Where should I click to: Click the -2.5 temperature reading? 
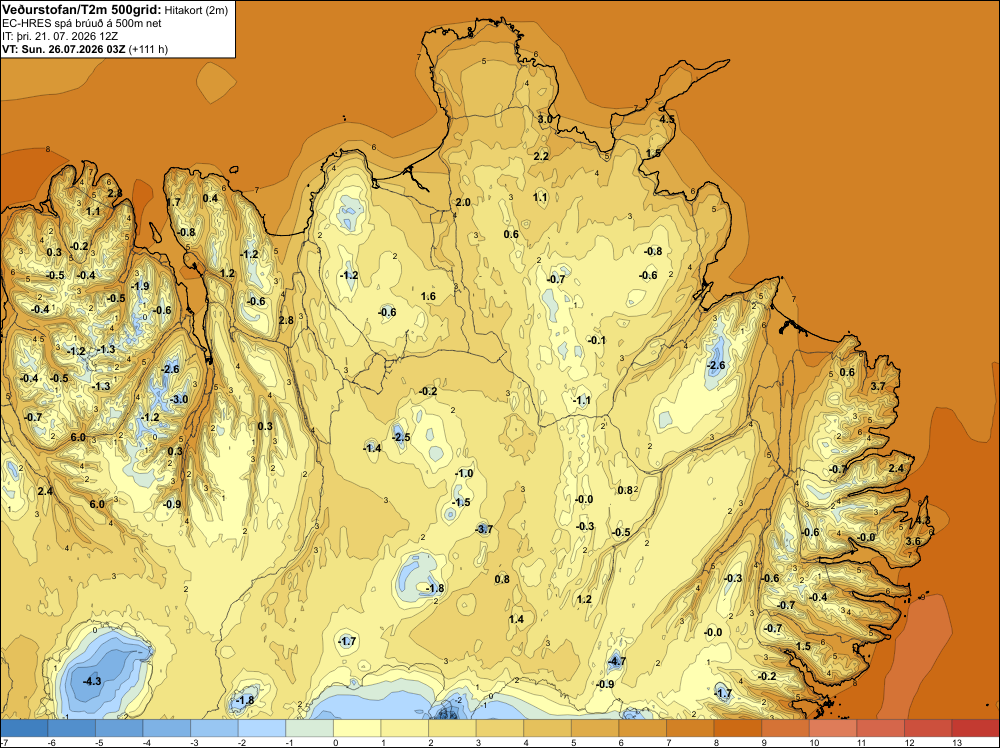tap(401, 437)
